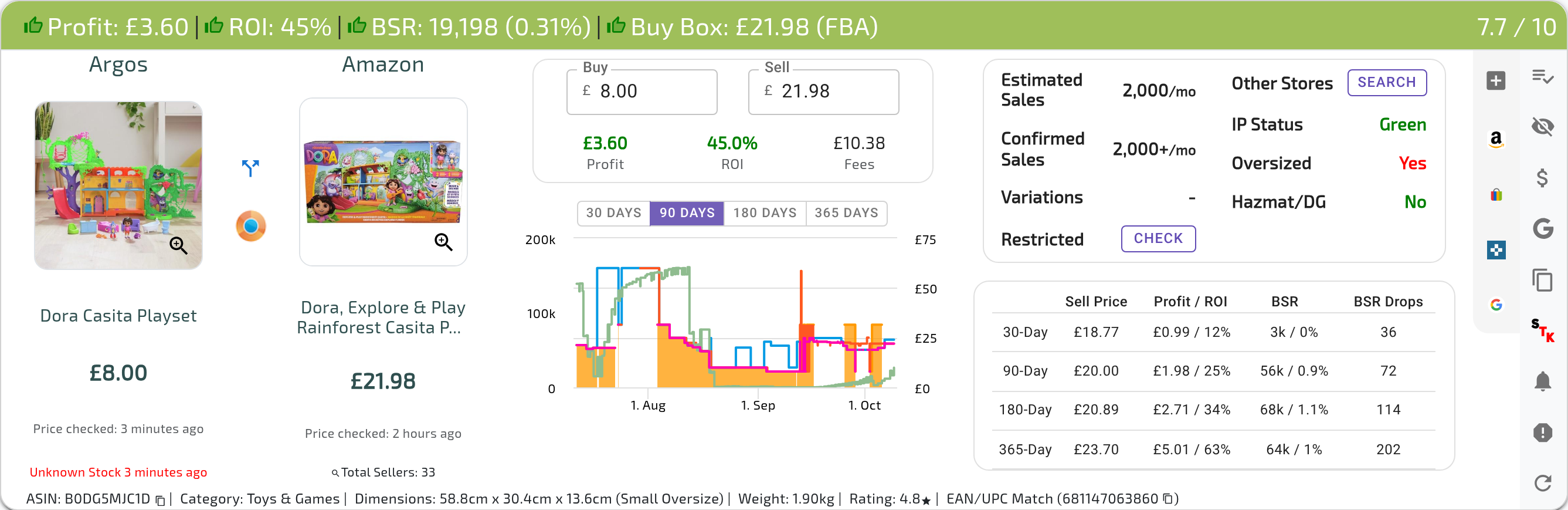
Task: Click the report exclamation icon
Action: [1542, 433]
